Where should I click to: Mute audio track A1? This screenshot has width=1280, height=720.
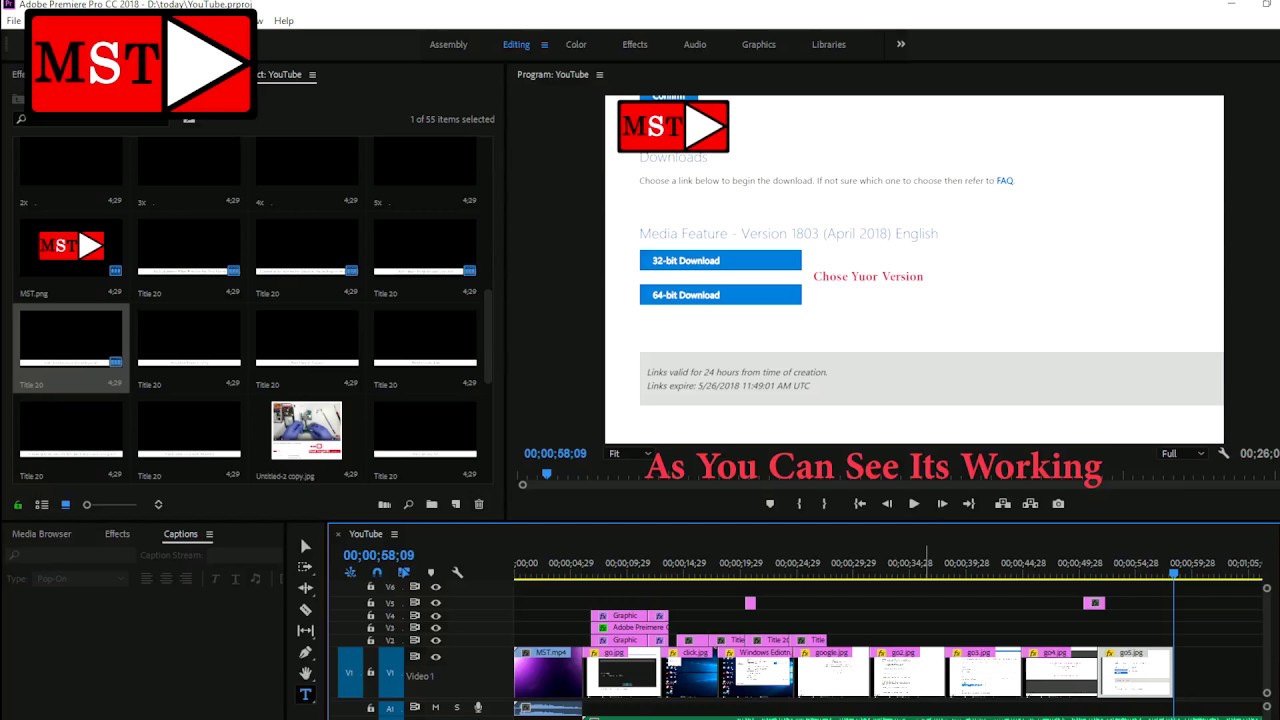click(x=435, y=708)
